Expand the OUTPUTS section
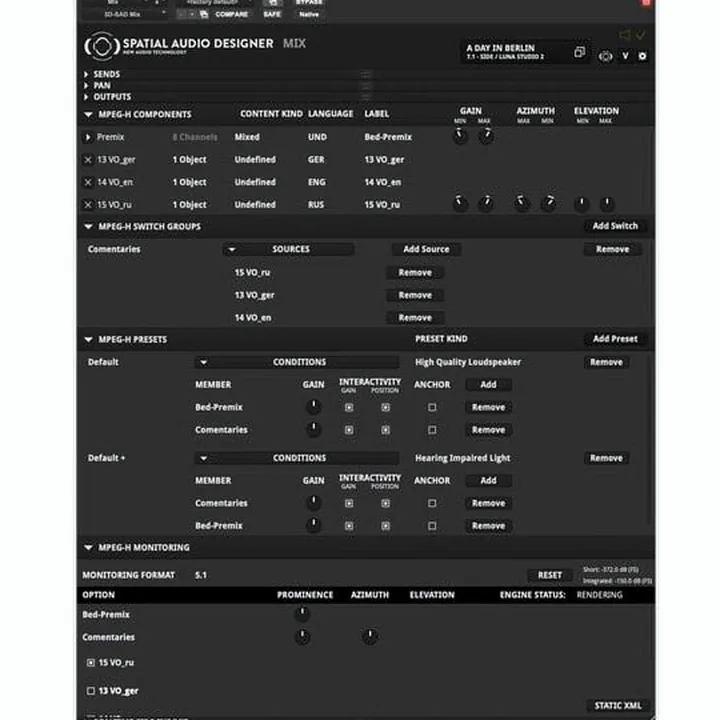Viewport: 720px width, 720px height. point(86,97)
